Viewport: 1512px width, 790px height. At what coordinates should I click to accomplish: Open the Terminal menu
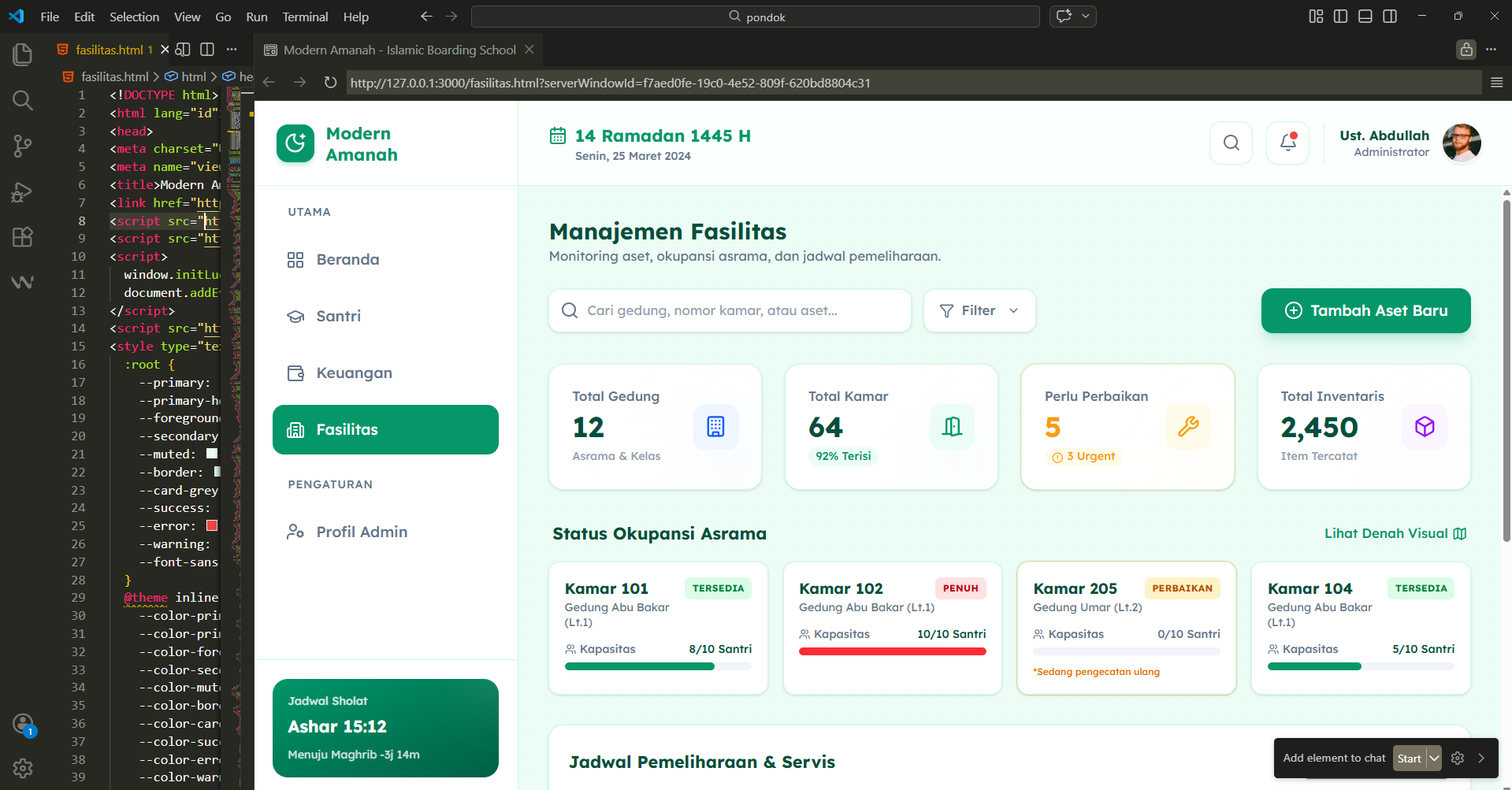305,17
